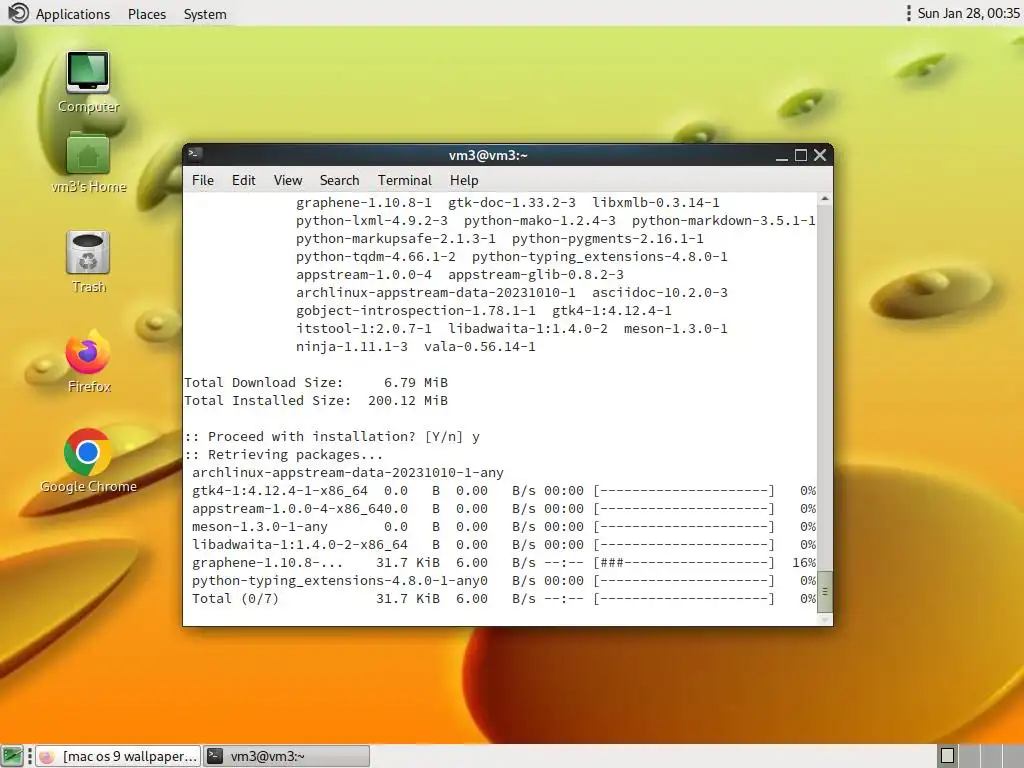Click 'asciidoc-10.2.0-3' package name
Viewport: 1024px width, 768px height.
click(x=660, y=293)
